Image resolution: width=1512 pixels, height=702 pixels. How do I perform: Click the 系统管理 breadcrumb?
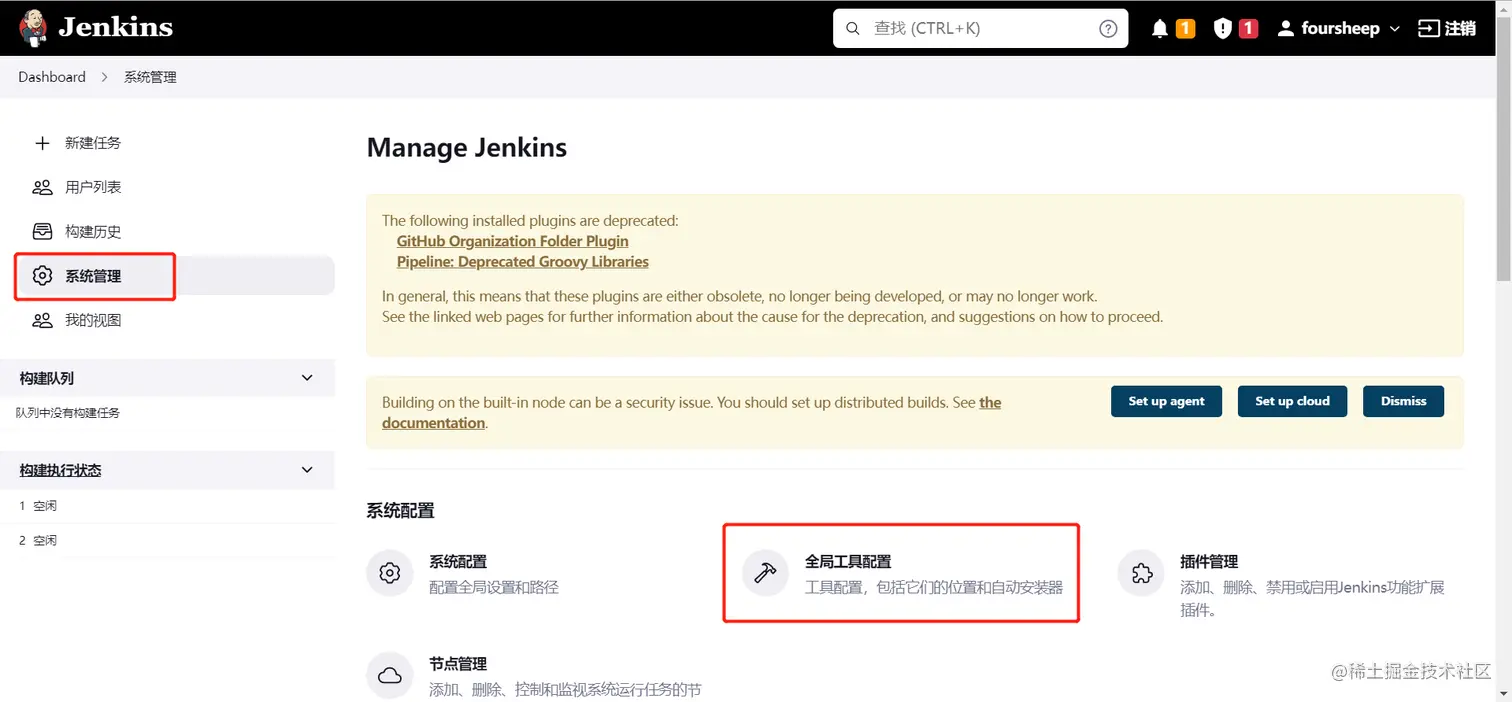150,77
